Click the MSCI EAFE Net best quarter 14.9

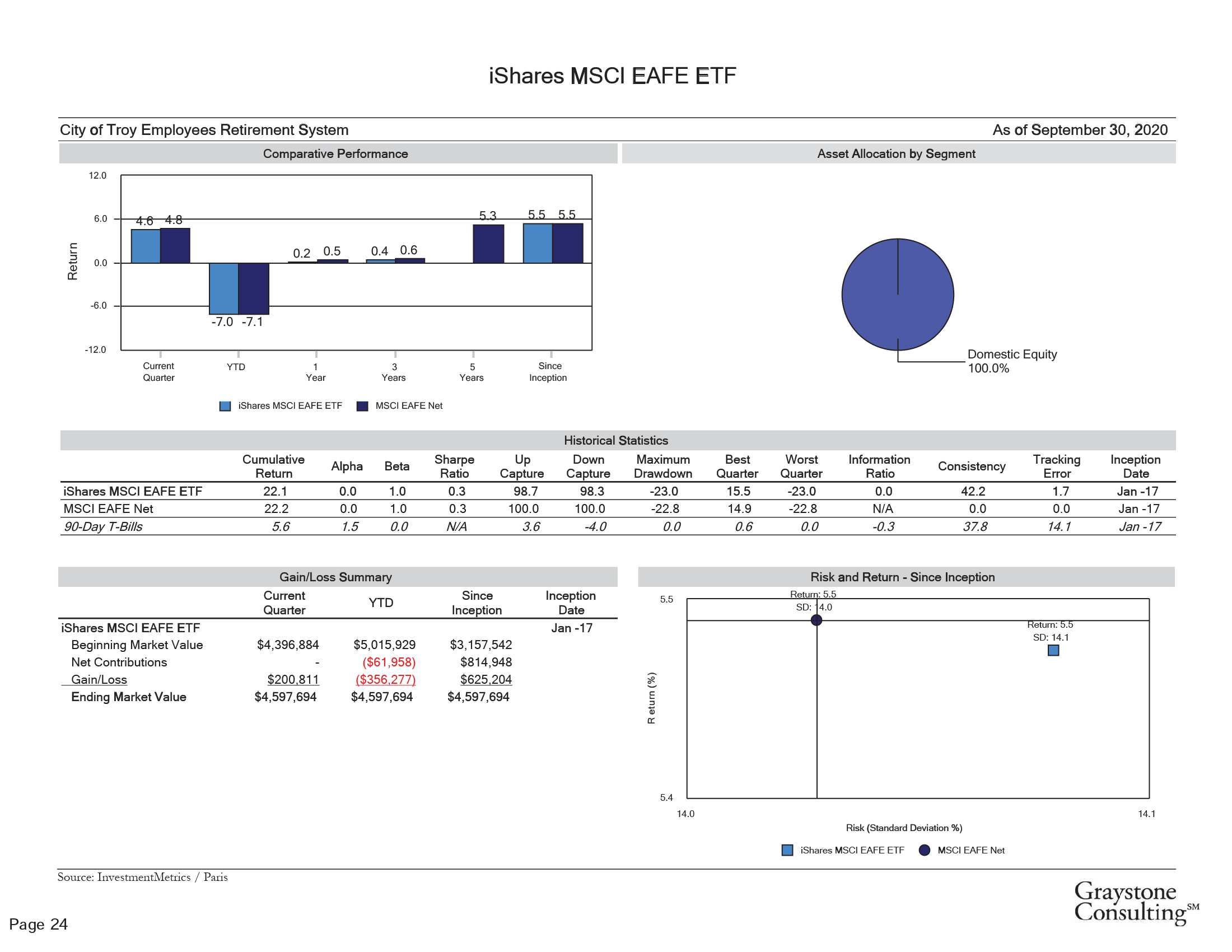point(739,508)
